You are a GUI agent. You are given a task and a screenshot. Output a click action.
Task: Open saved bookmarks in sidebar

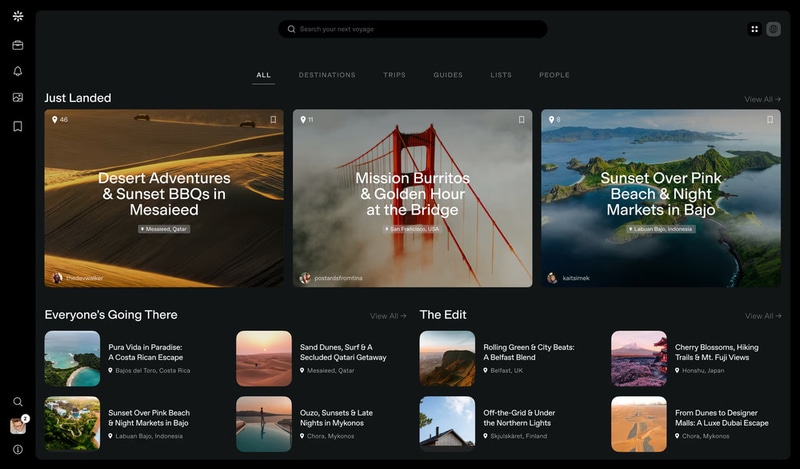click(x=17, y=126)
